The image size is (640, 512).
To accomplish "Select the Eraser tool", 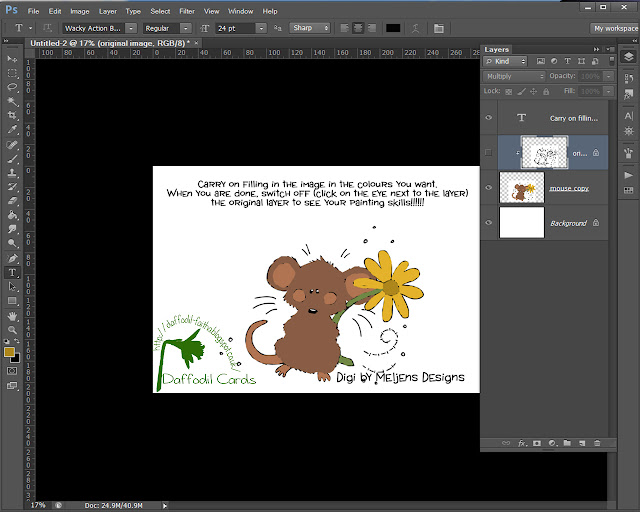I will coord(12,201).
